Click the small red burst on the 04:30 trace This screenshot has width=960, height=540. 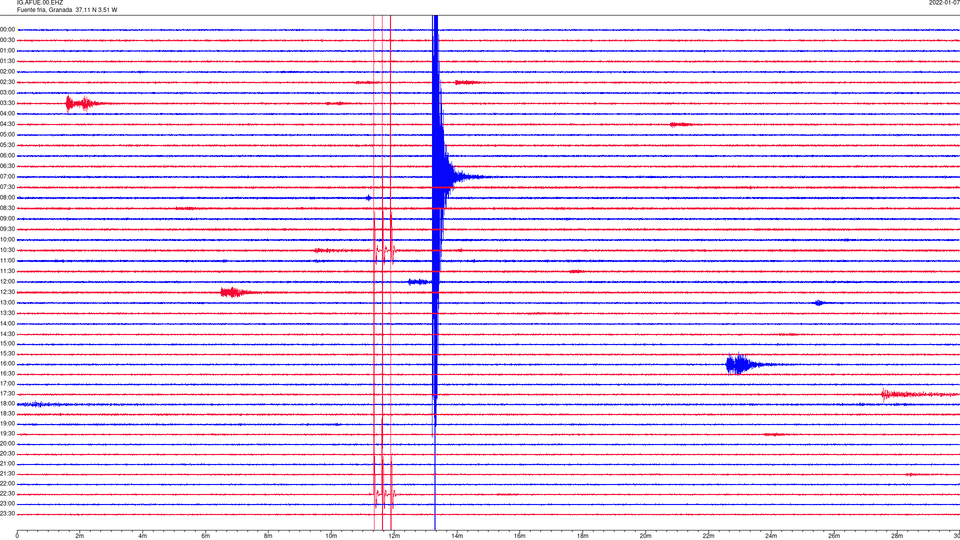coord(680,124)
